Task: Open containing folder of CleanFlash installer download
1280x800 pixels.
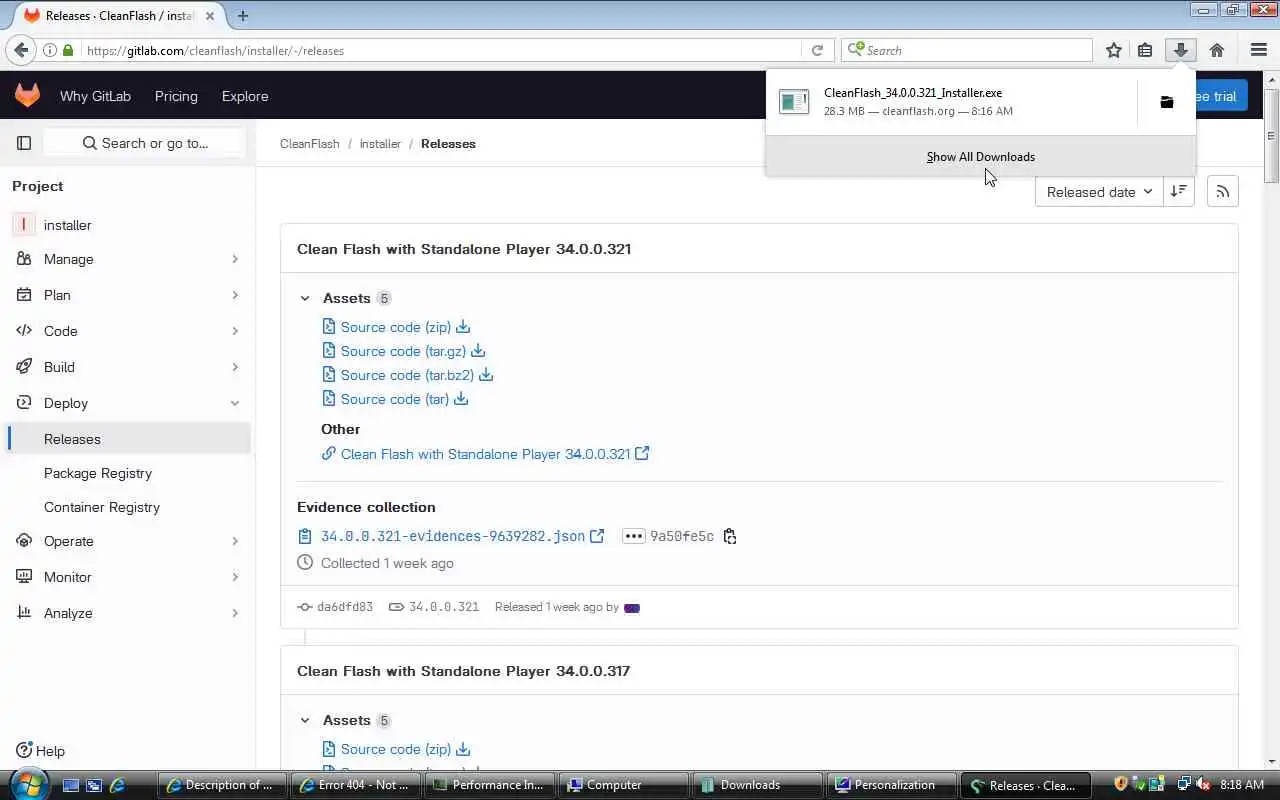Action: click(x=1166, y=102)
